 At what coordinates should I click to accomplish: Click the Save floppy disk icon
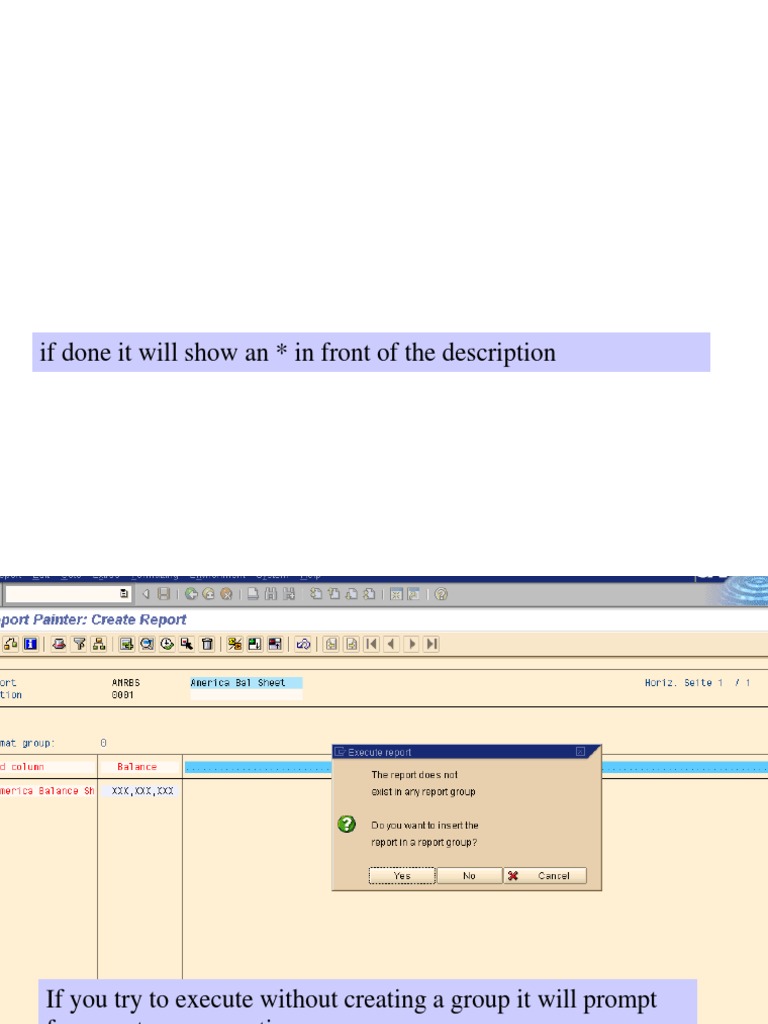tap(164, 594)
